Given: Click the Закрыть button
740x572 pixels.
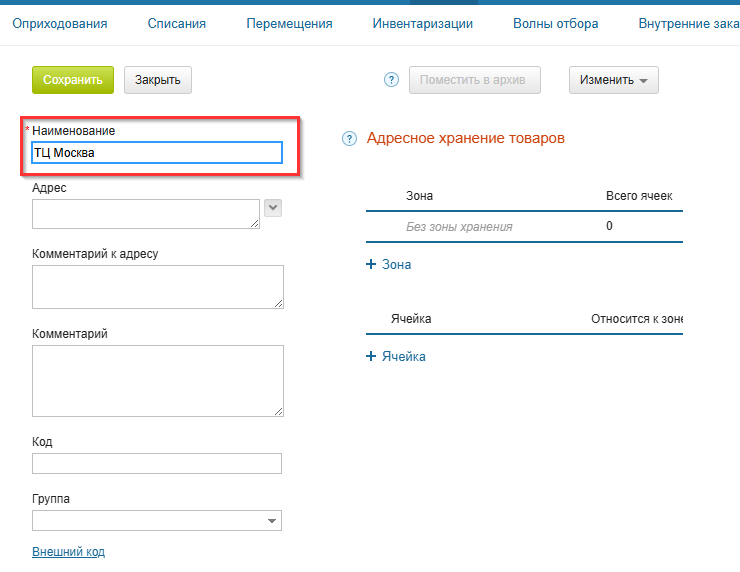Looking at the screenshot, I should point(158,80).
